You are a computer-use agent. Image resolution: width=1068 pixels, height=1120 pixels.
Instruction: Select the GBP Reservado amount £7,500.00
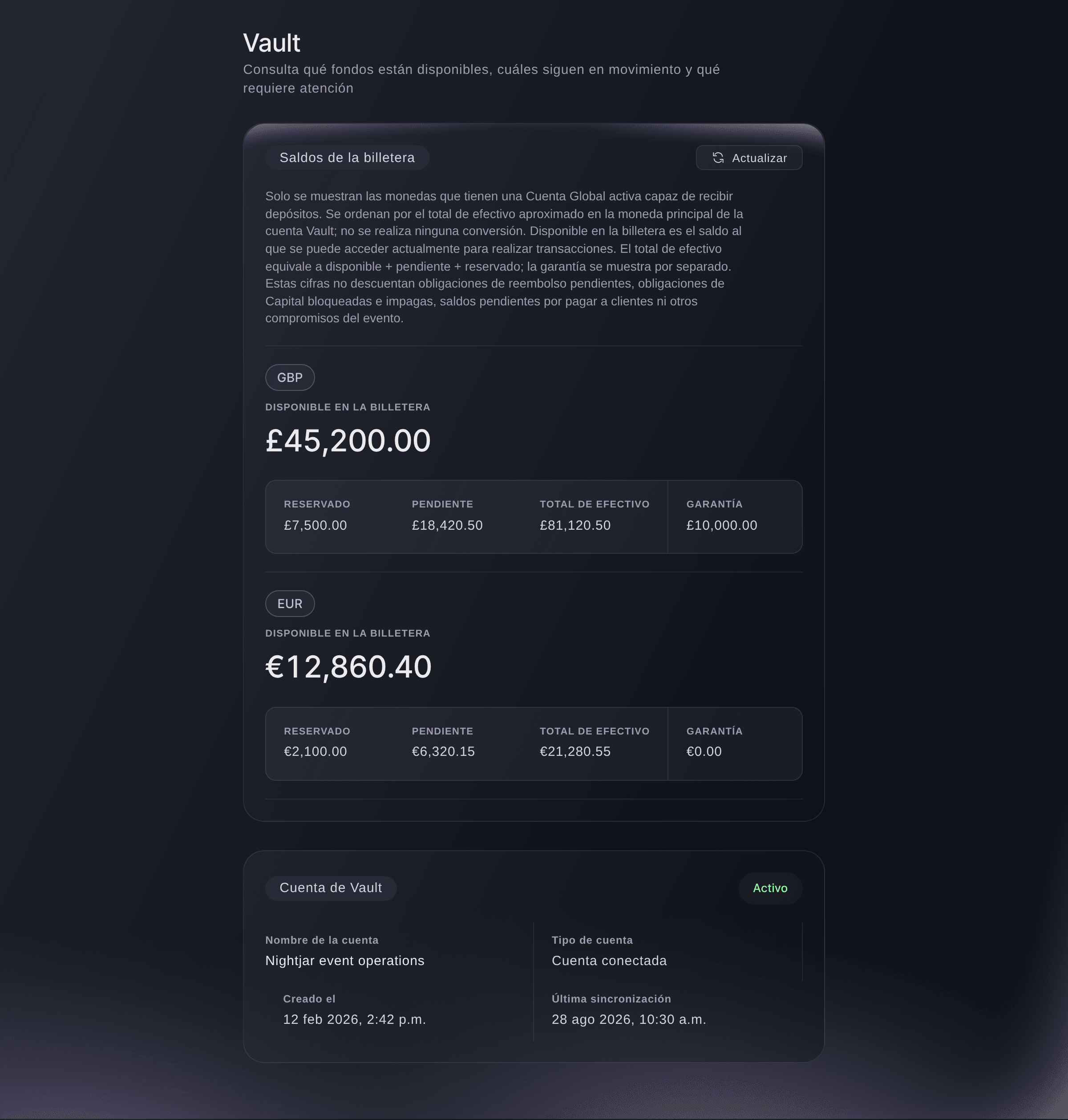[316, 525]
